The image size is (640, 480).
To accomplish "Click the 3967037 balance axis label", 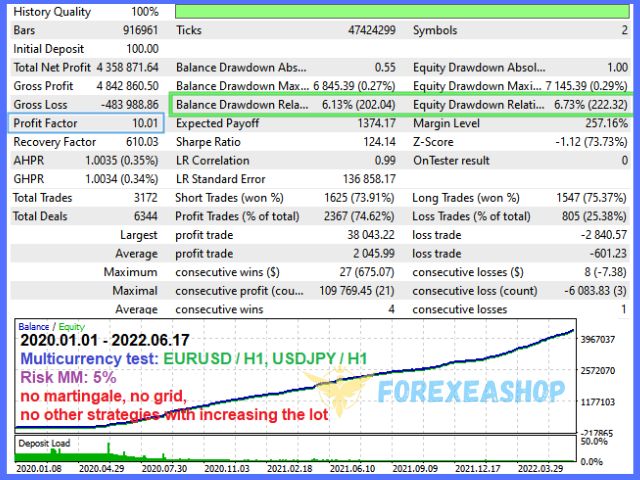I will [x=598, y=340].
